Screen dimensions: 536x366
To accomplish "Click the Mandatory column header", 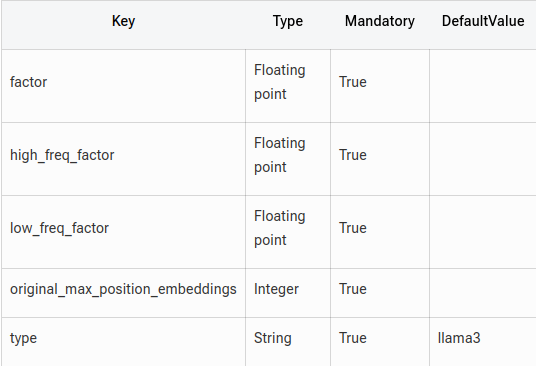I will tap(380, 21).
